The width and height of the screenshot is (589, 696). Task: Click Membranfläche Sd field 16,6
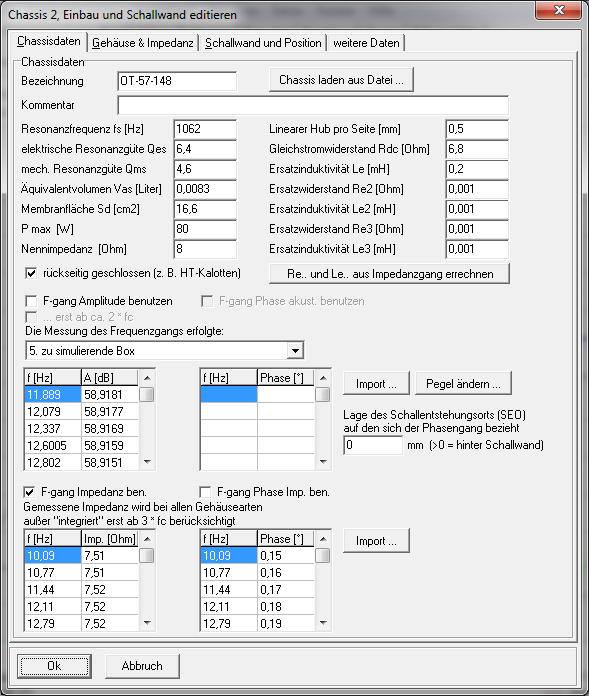pyautogui.click(x=205, y=209)
